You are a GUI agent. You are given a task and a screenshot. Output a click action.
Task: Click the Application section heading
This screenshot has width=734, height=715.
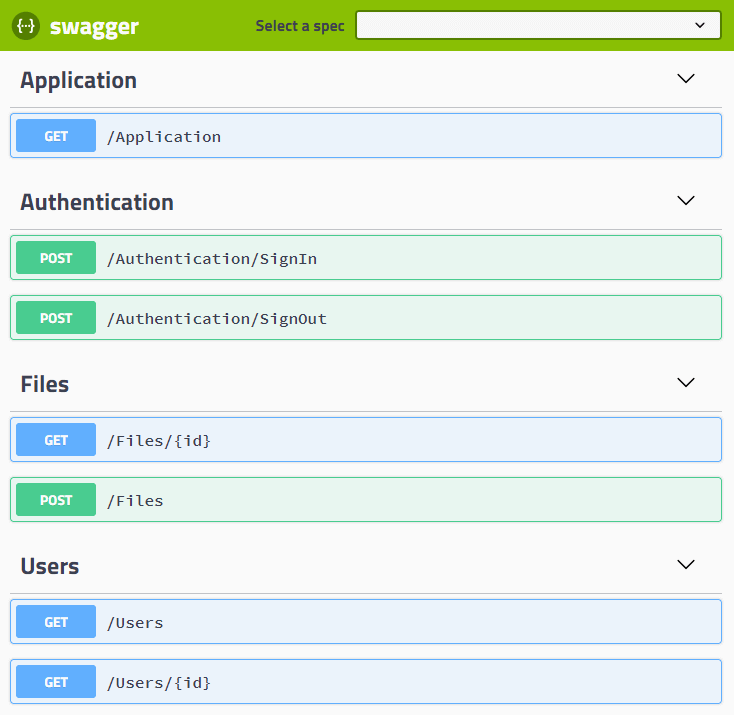point(79,81)
